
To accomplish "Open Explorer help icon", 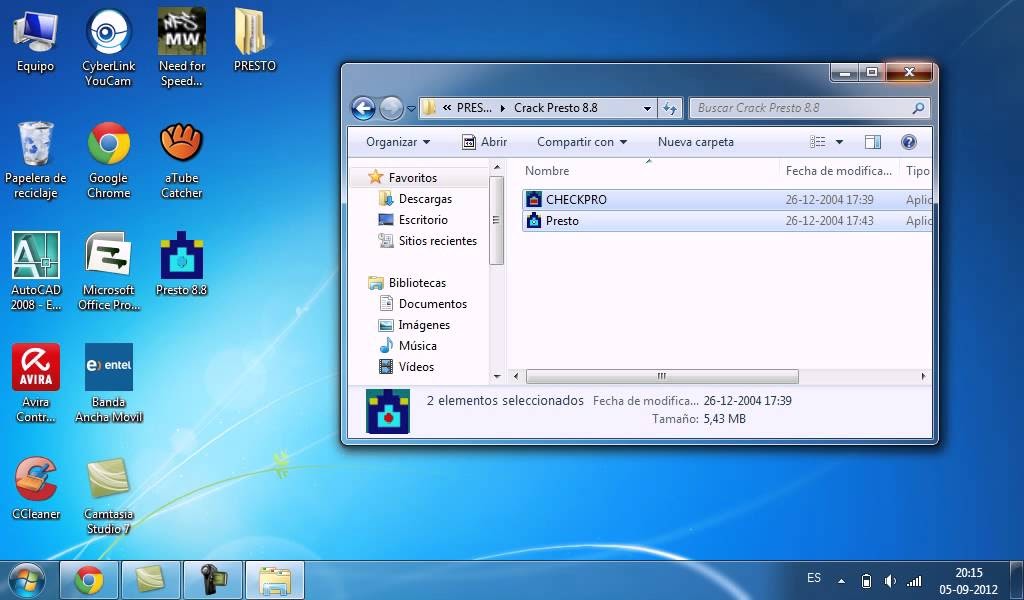I will (x=908, y=142).
